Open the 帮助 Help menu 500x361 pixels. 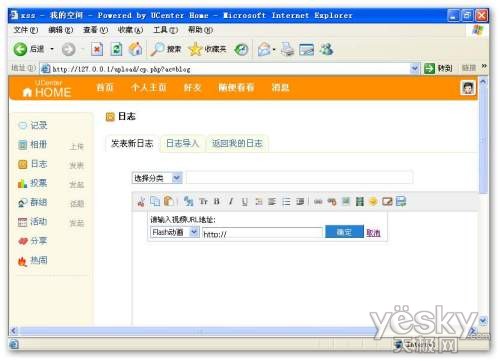[x=200, y=30]
